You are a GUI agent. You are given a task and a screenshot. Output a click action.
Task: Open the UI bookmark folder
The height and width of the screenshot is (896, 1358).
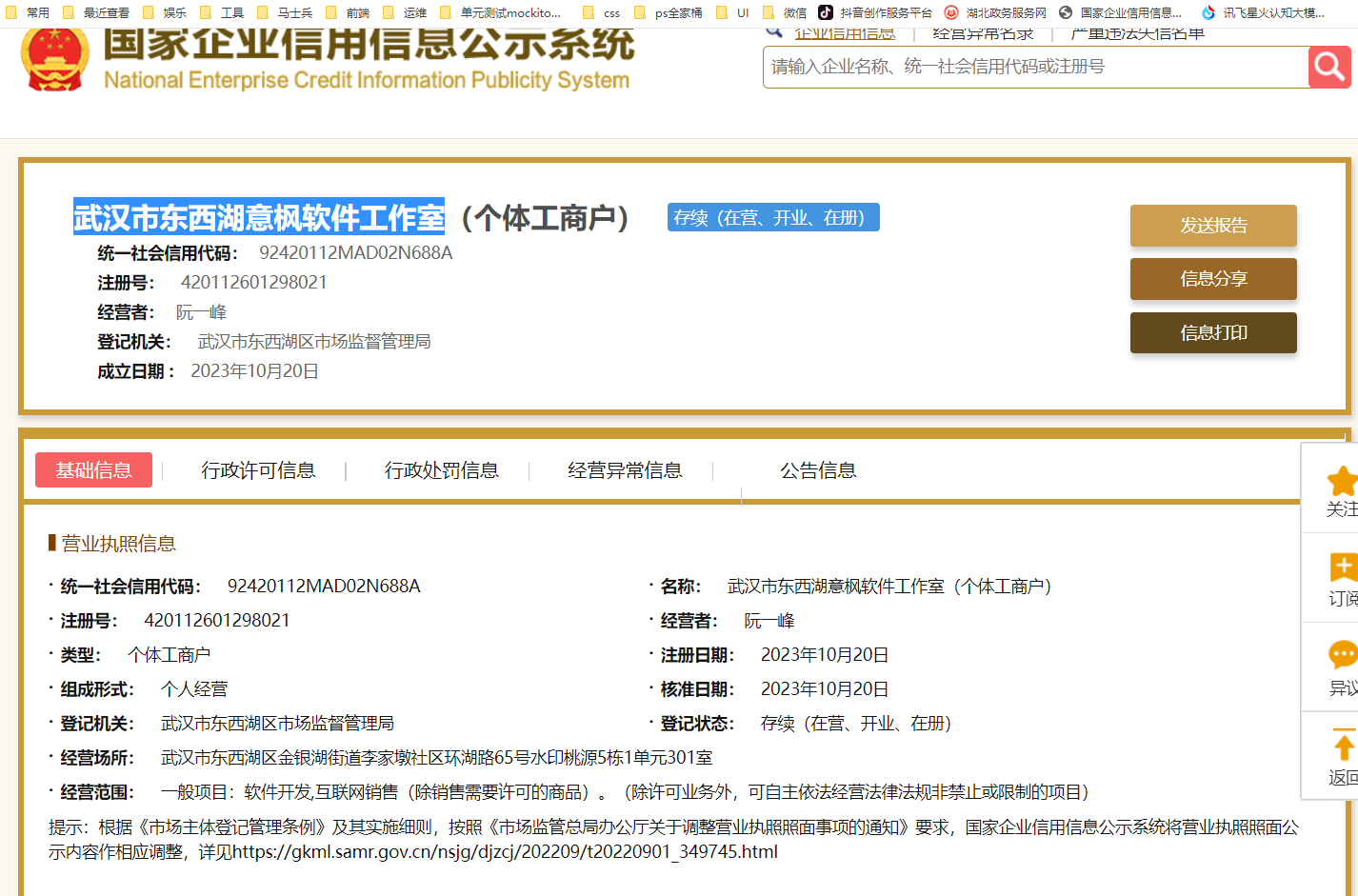point(732,12)
